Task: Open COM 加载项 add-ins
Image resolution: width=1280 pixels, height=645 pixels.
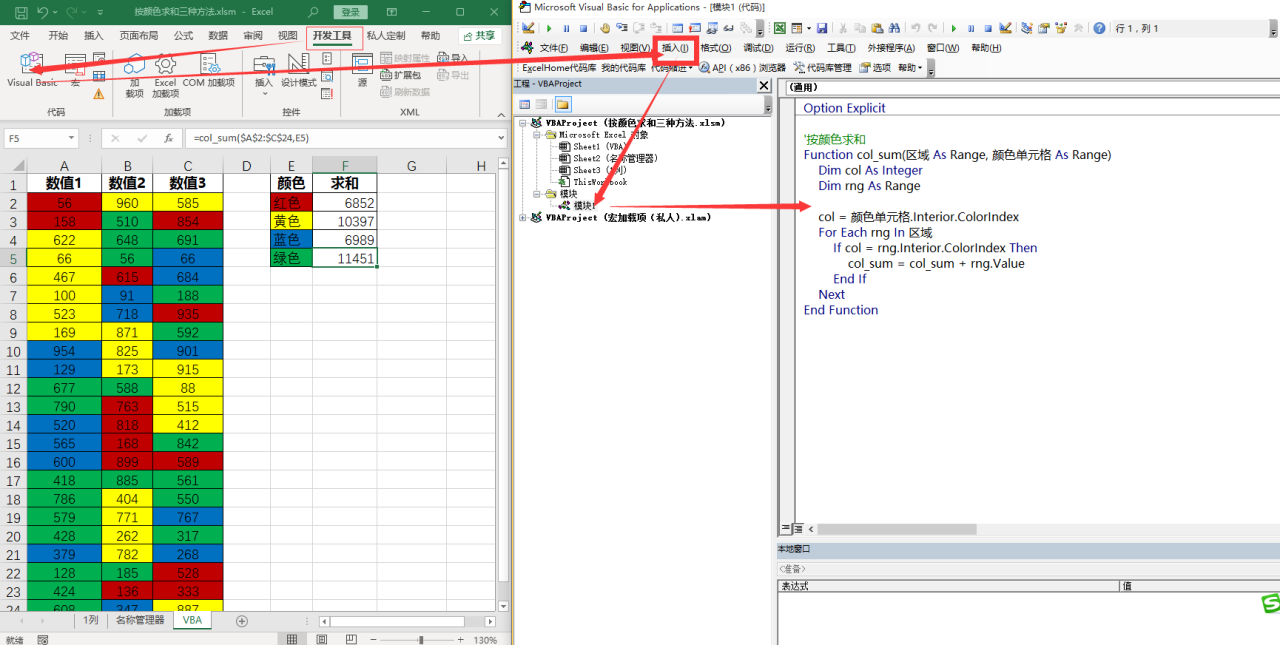Action: click(208, 72)
